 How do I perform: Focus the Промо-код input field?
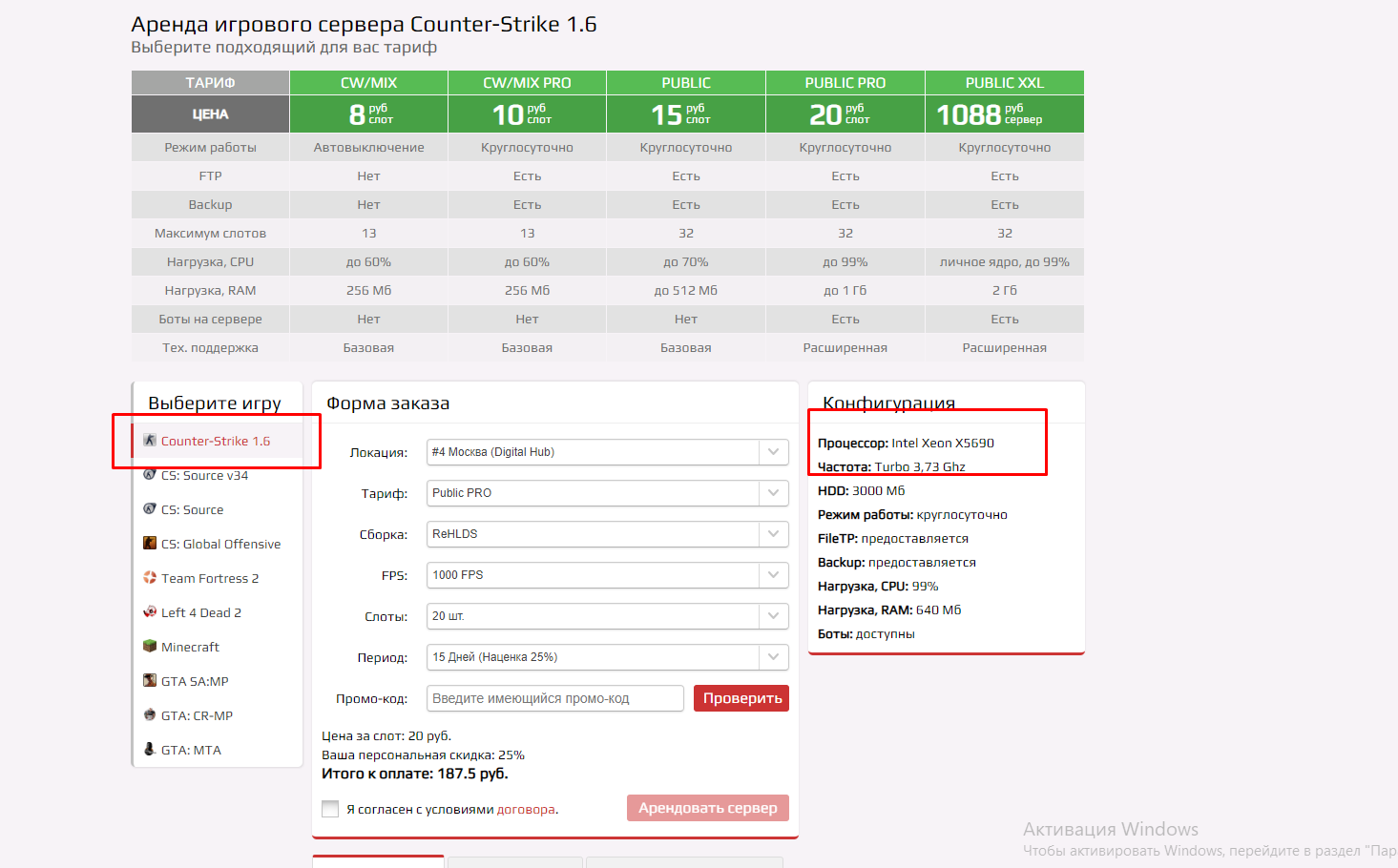click(x=555, y=698)
